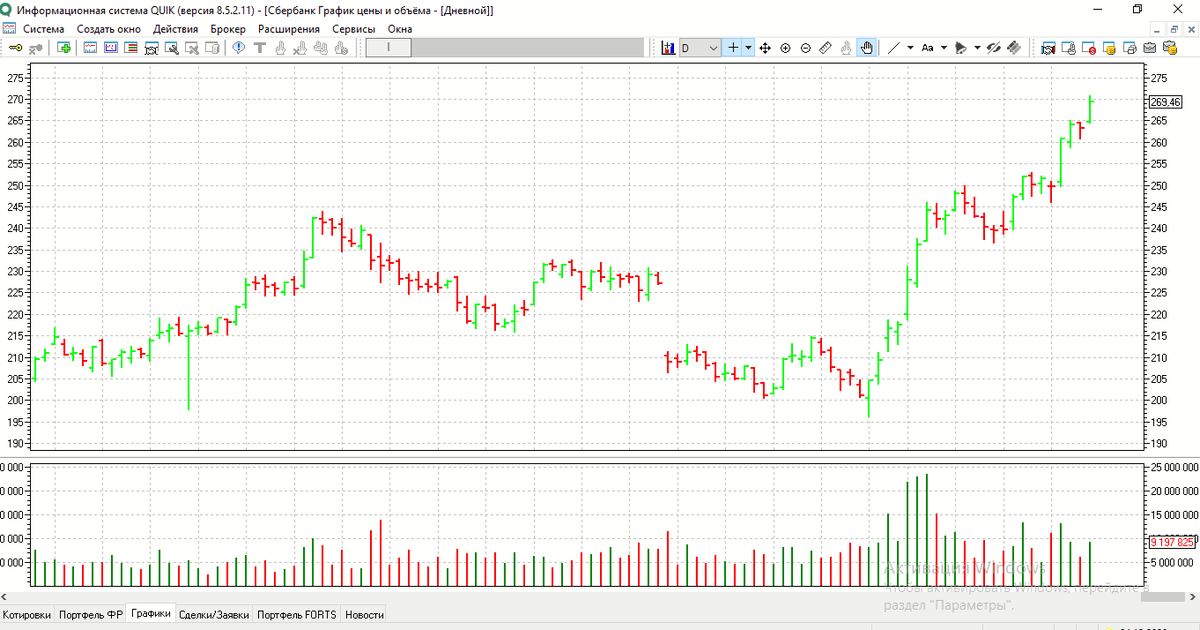Select the Графики tab
The image size is (1200, 630).
150,613
